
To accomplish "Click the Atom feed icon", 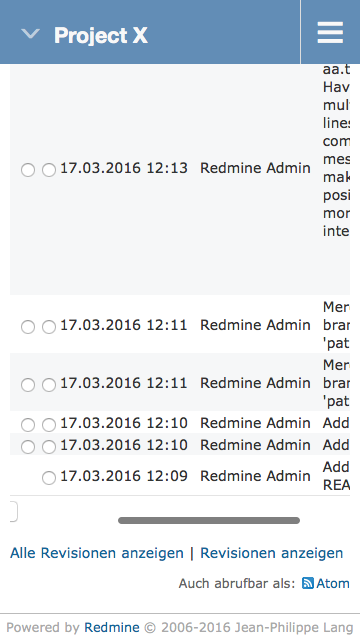I will tap(307, 583).
